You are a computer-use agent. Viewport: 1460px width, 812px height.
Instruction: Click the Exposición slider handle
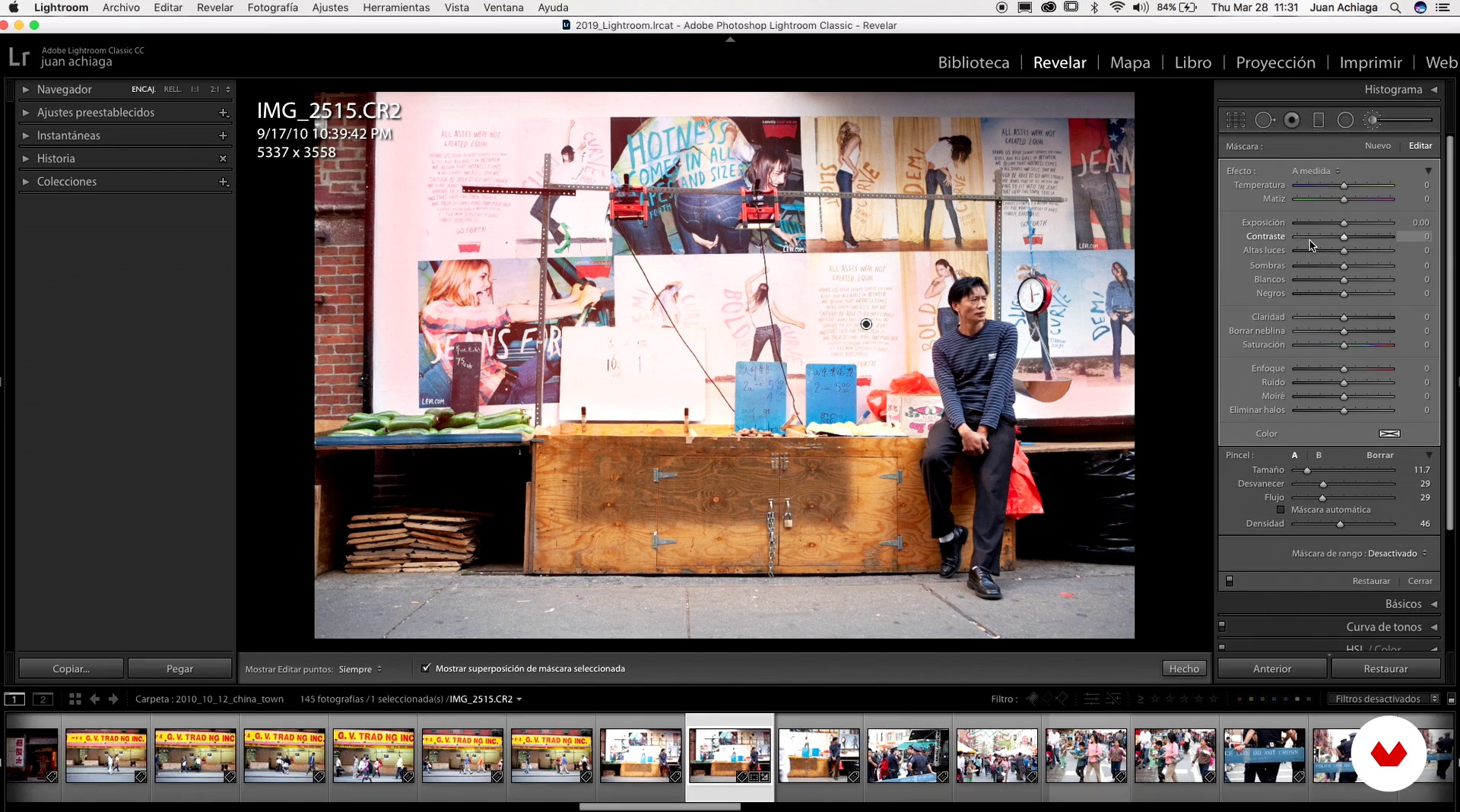(x=1344, y=223)
